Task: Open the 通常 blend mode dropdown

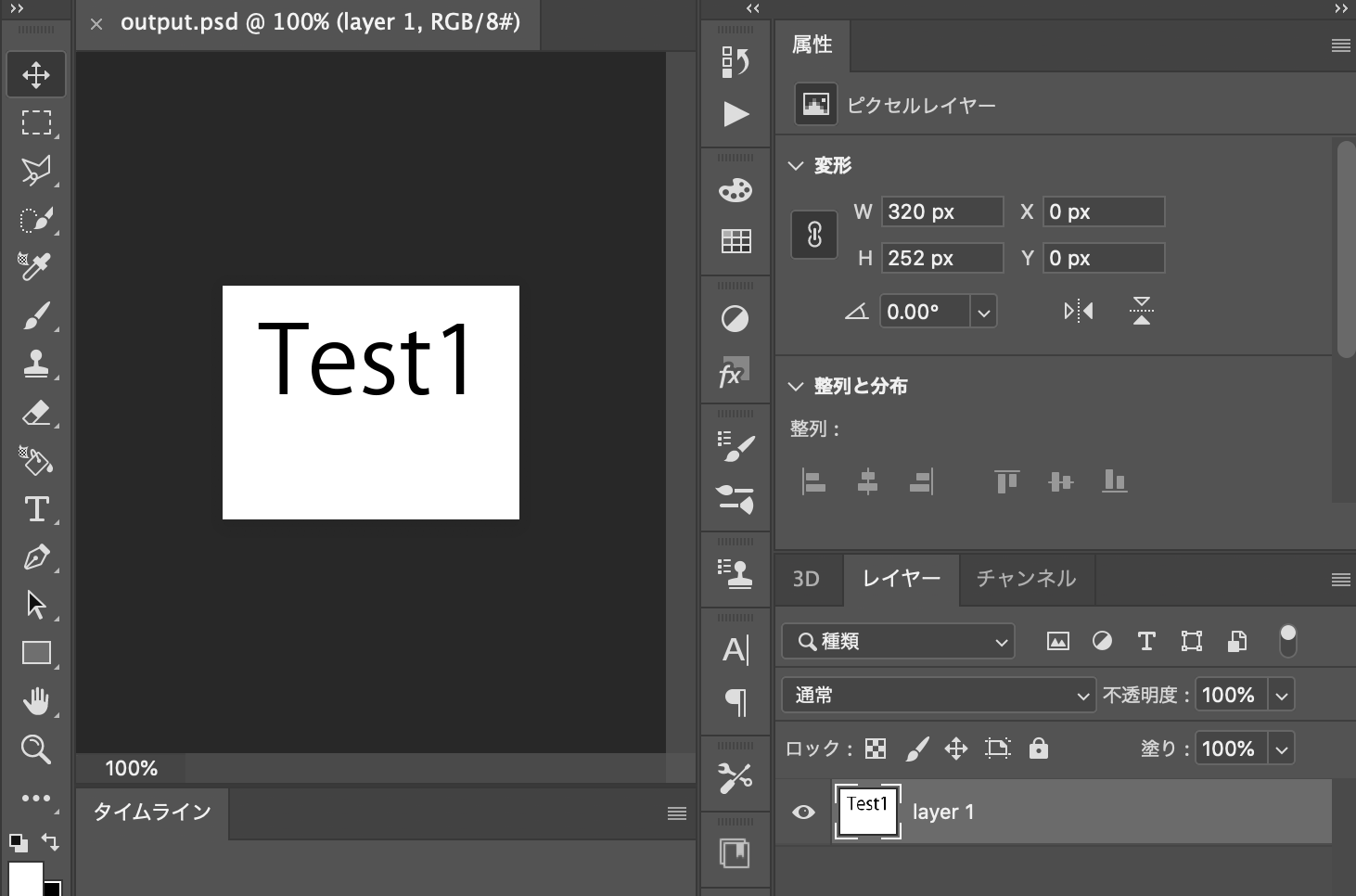Action: pyautogui.click(x=939, y=694)
